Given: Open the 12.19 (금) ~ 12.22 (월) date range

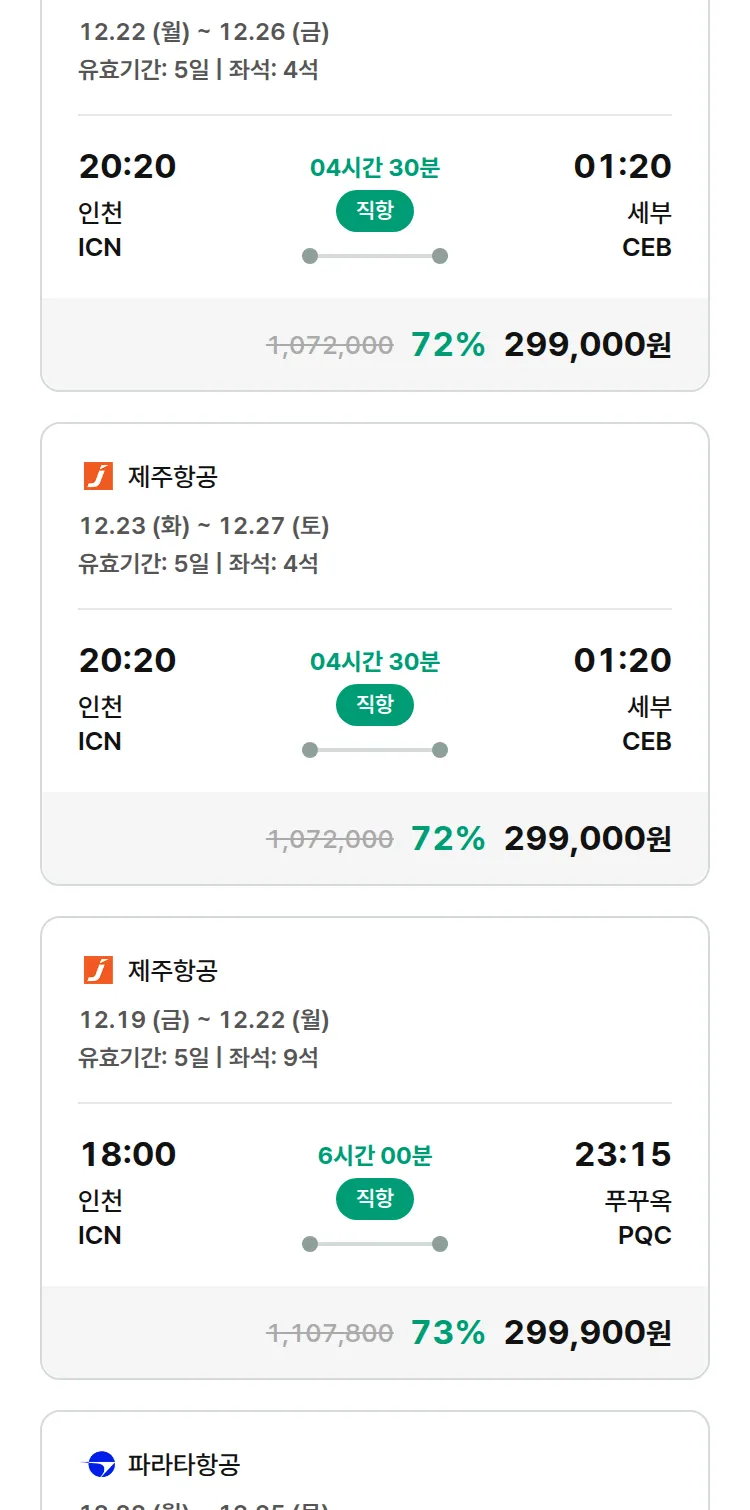Looking at the screenshot, I should pyautogui.click(x=204, y=1020).
